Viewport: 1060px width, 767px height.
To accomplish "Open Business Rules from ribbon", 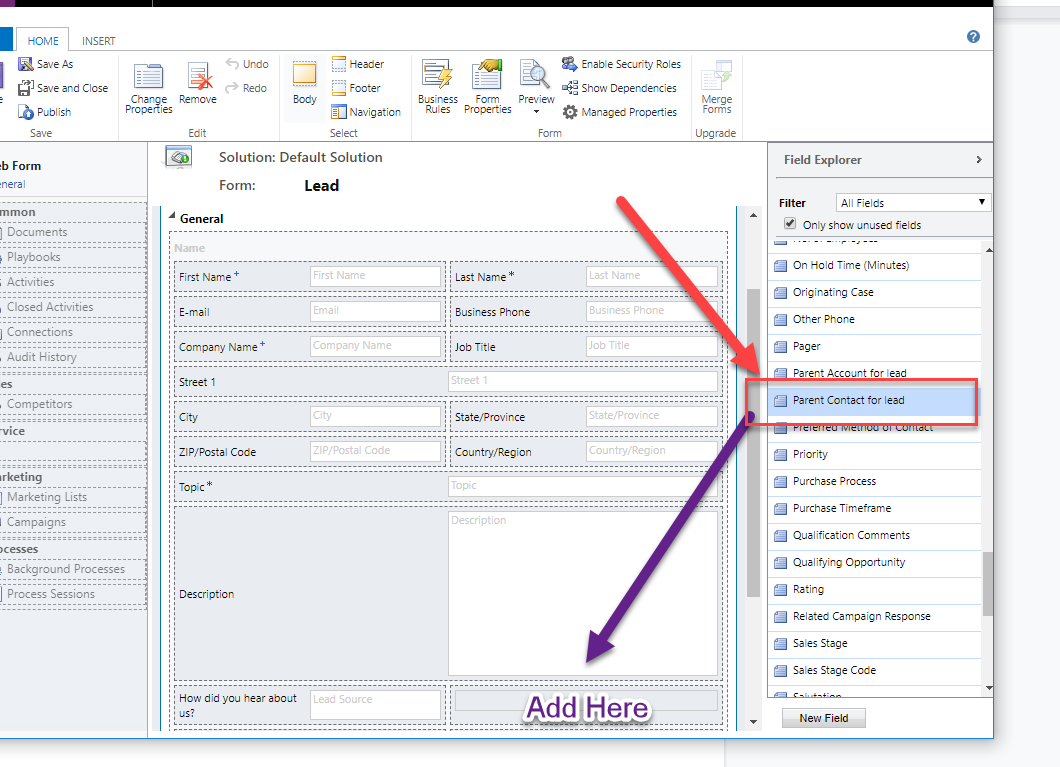I will [x=437, y=76].
